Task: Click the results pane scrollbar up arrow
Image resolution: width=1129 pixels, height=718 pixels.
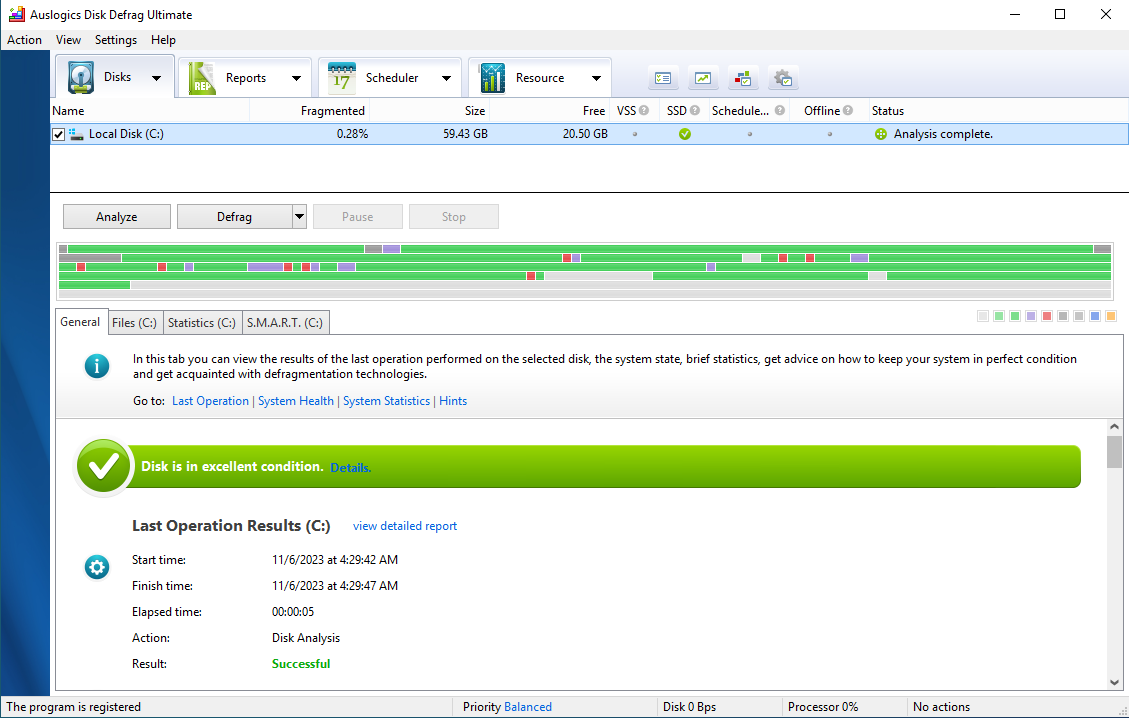Action: (1115, 427)
